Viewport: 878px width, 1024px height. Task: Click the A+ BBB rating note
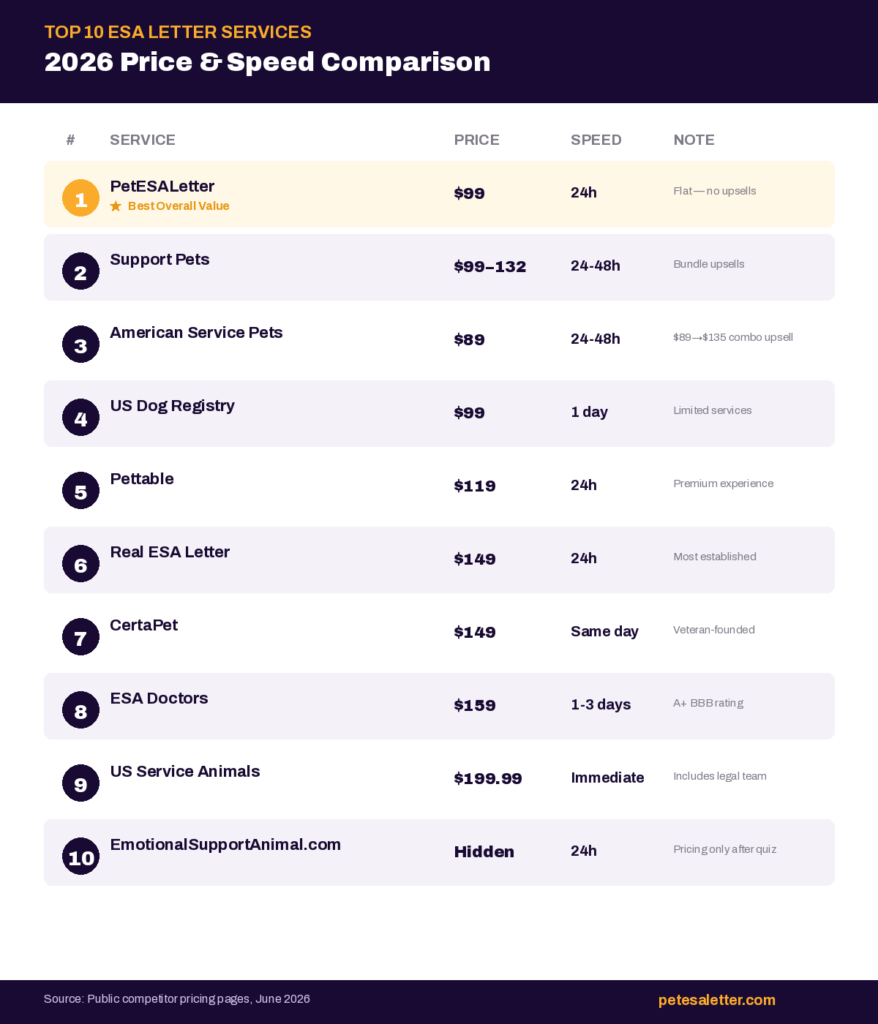tap(708, 703)
